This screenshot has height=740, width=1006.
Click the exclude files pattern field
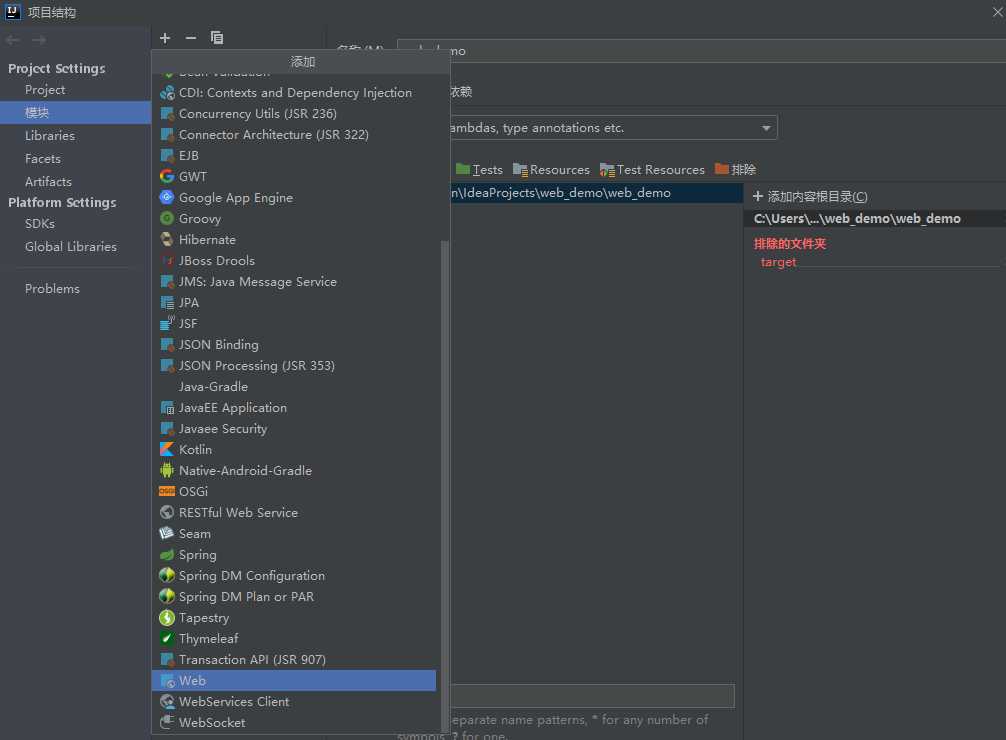592,696
